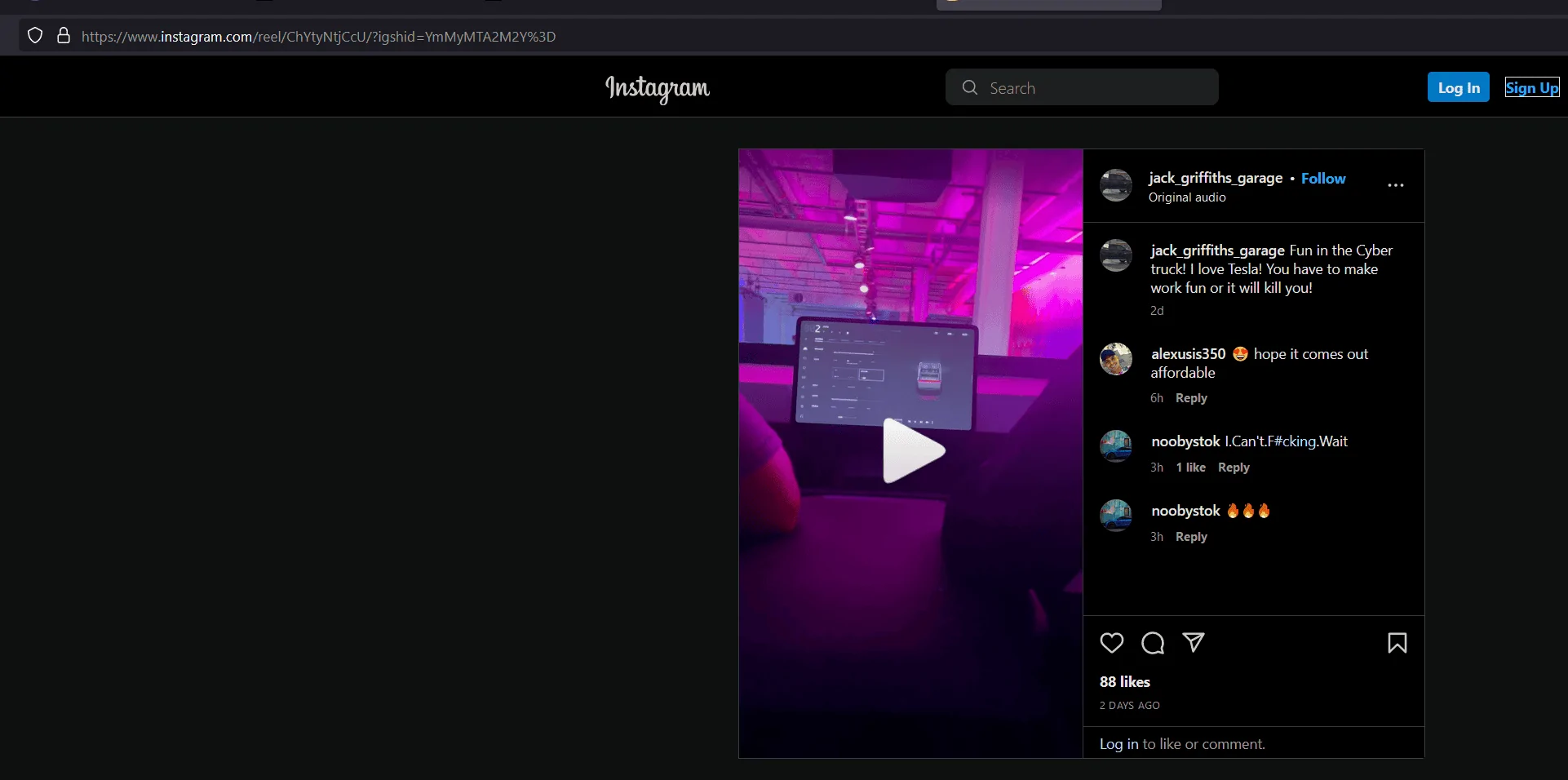The width and height of the screenshot is (1568, 780).
Task: Click the 2d timestamp under caption
Action: [x=1157, y=311]
